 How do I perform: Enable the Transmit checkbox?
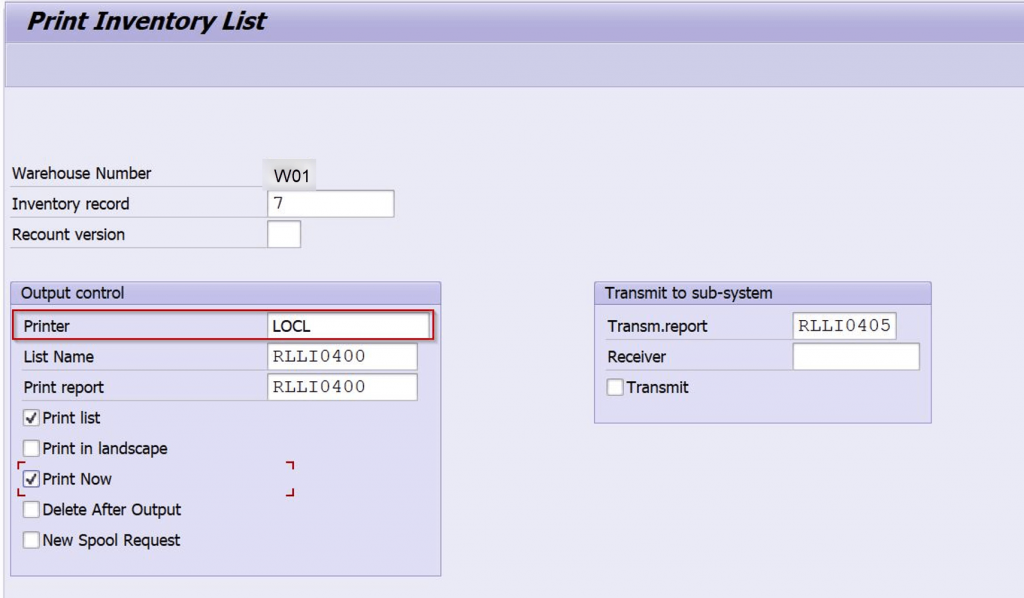[615, 387]
